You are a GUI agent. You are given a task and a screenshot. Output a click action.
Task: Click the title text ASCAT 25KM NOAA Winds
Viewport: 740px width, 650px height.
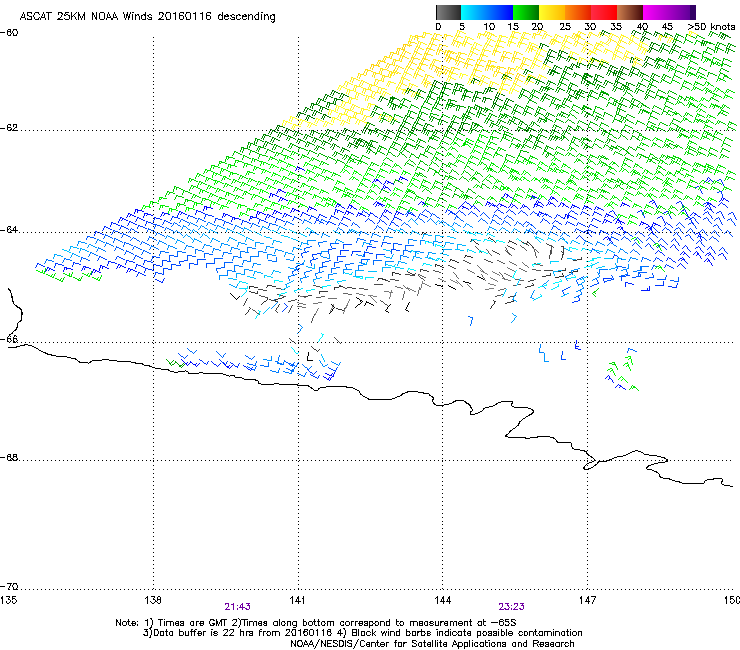86,16
